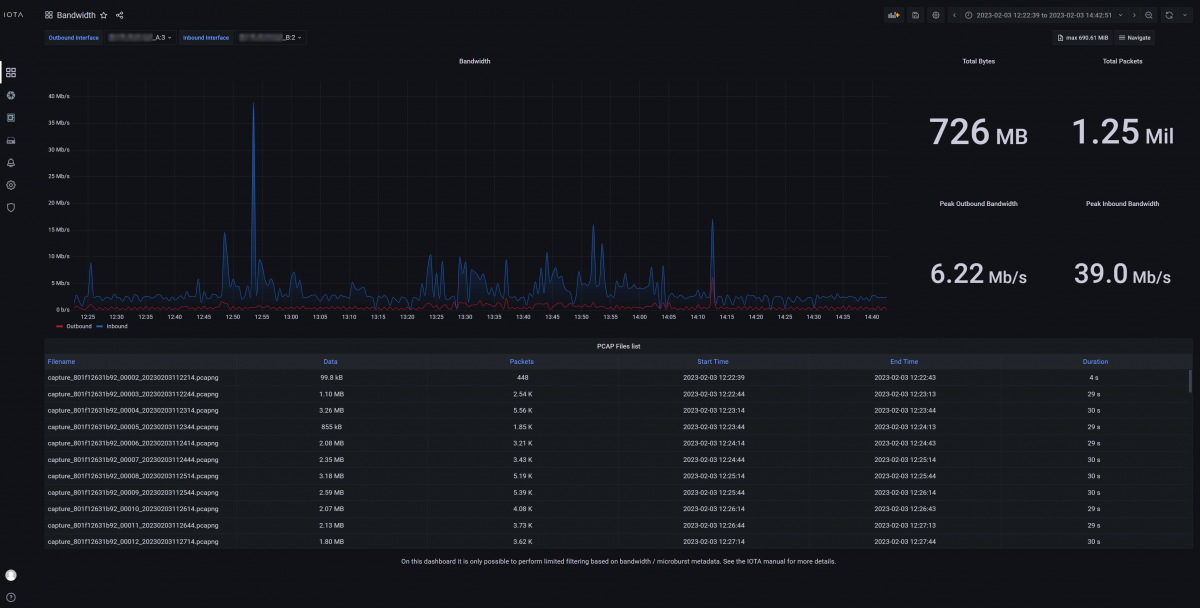Sort the table by the Filename column

(61, 361)
